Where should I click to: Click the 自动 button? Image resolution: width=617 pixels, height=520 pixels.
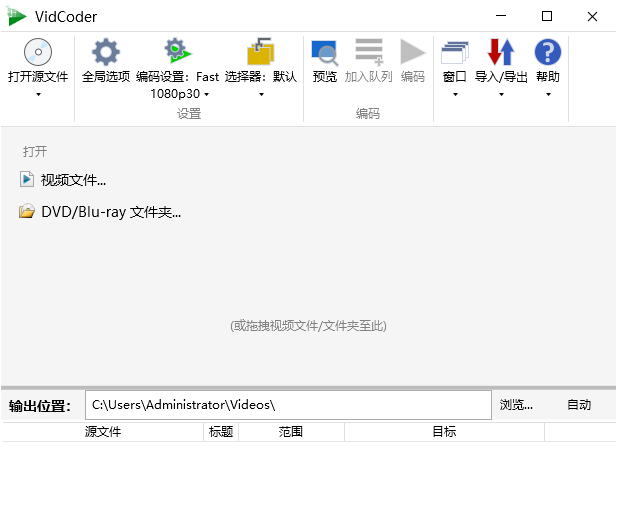coord(579,405)
